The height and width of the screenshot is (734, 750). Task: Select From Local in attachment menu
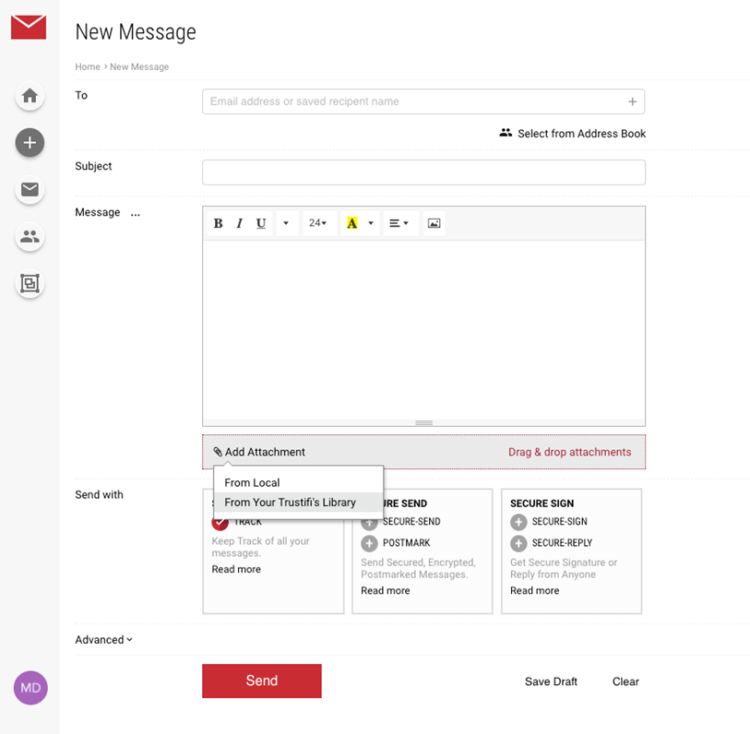click(252, 483)
